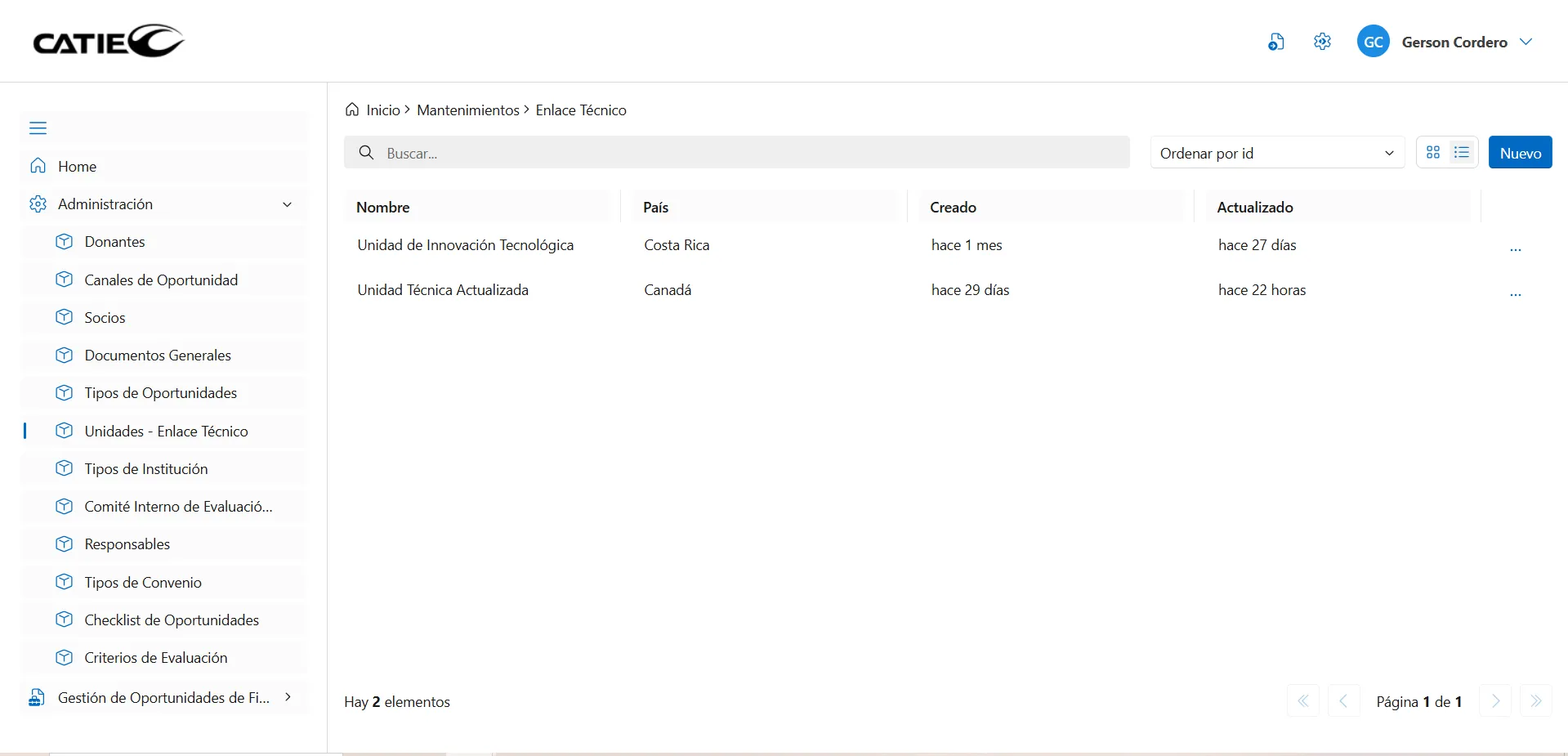Open actions menu for Unidad Técnica Actualizada
1568x756 pixels.
(x=1515, y=292)
